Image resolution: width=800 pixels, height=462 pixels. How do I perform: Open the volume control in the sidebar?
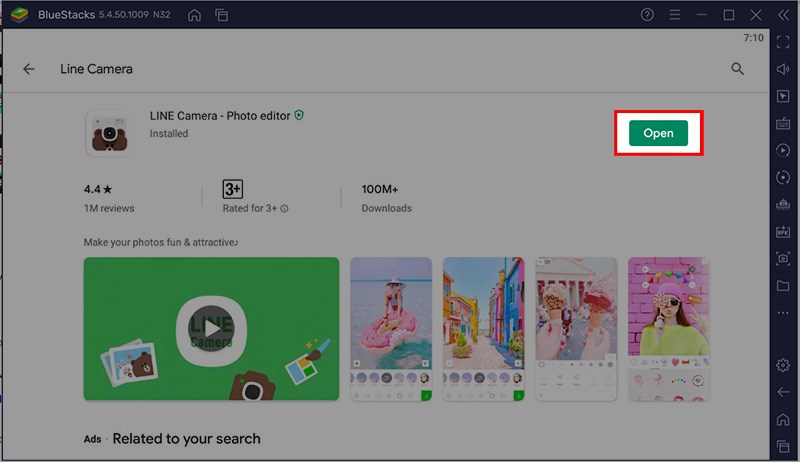pyautogui.click(x=783, y=69)
